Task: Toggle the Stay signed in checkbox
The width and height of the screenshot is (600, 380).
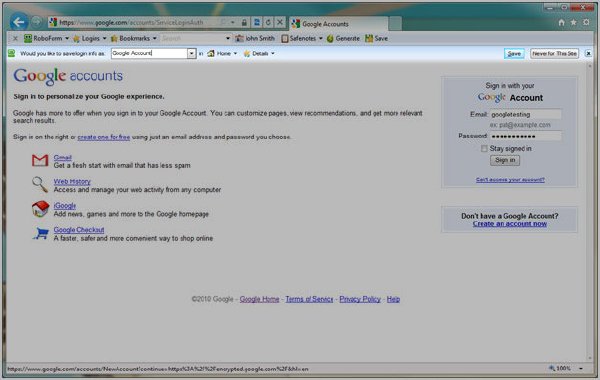Action: (x=484, y=148)
